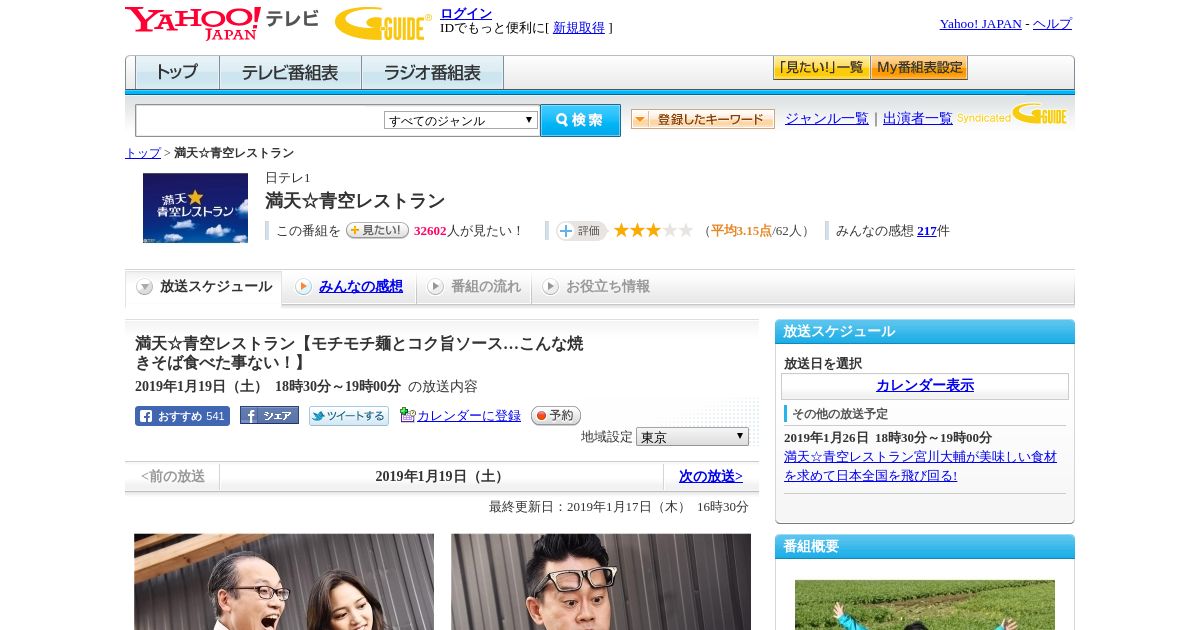This screenshot has height=630, width=1200.
Task: Click the ジャンル一覧 link
Action: point(827,119)
